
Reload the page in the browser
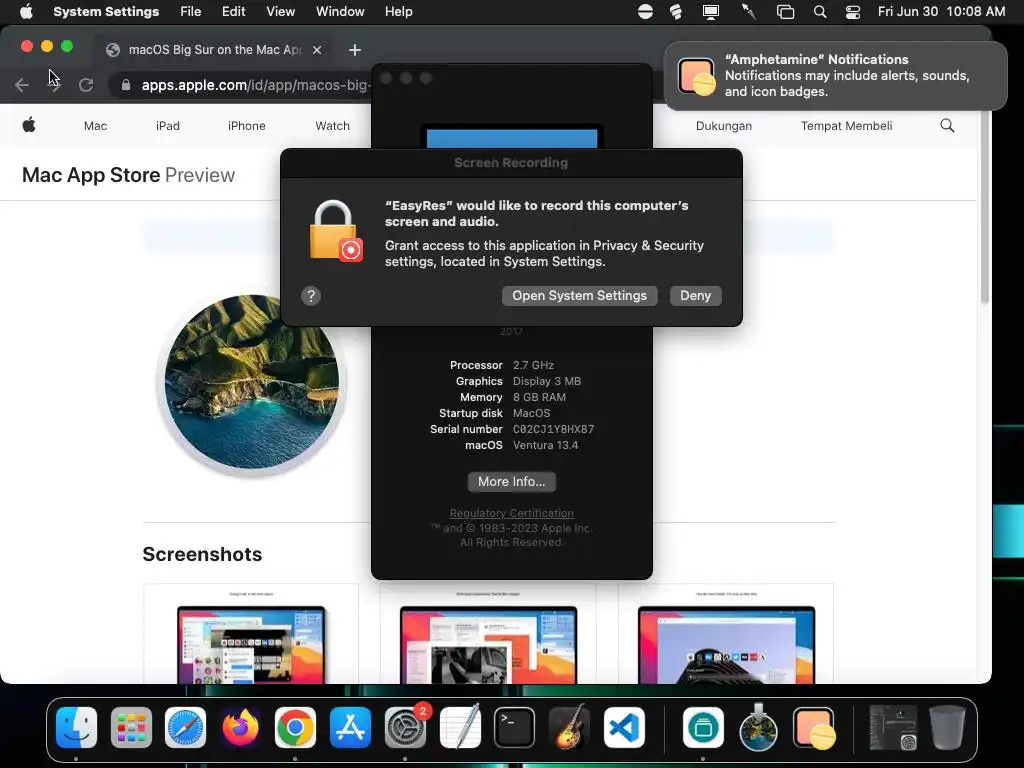(x=86, y=85)
